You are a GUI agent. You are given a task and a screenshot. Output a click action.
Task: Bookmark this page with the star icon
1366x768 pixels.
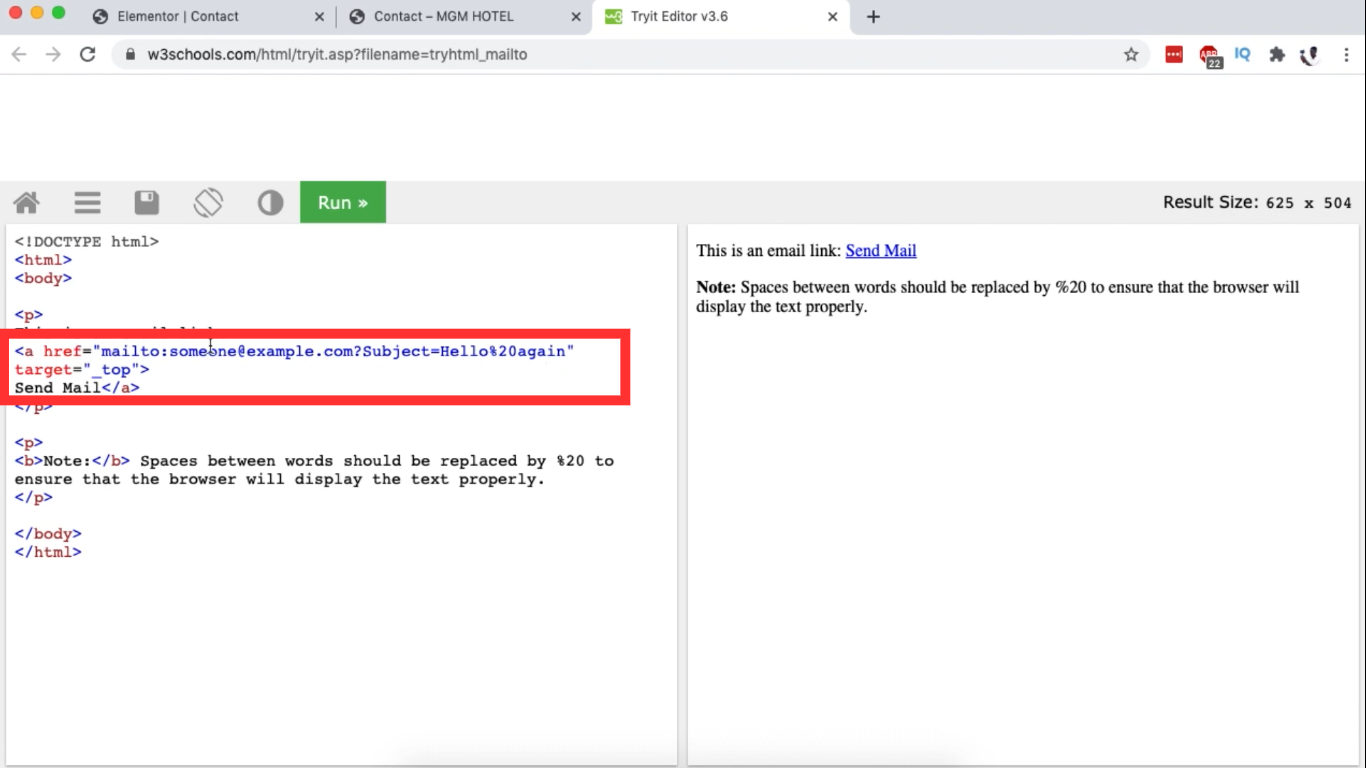point(1131,55)
